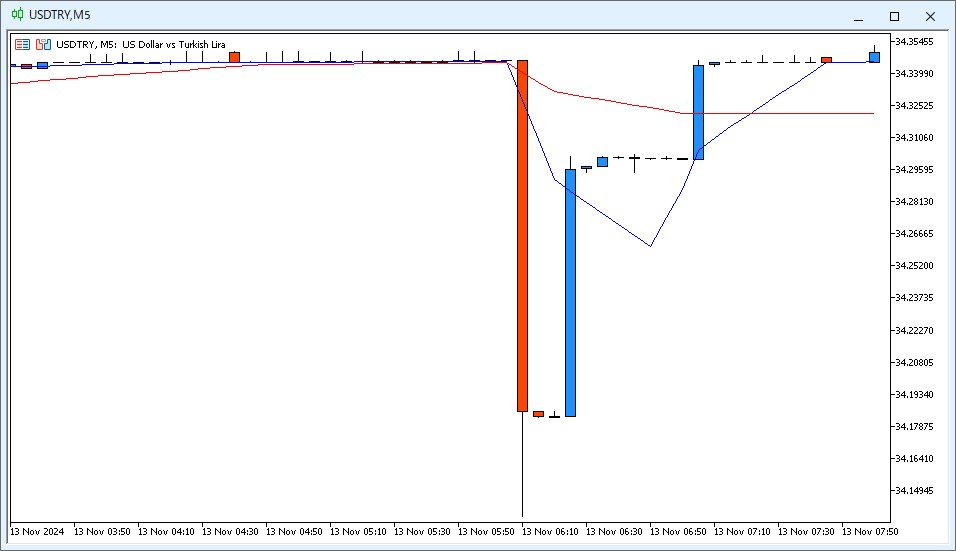Click the 34.32525 price label
Screen dimensions: 956x551
(914, 105)
